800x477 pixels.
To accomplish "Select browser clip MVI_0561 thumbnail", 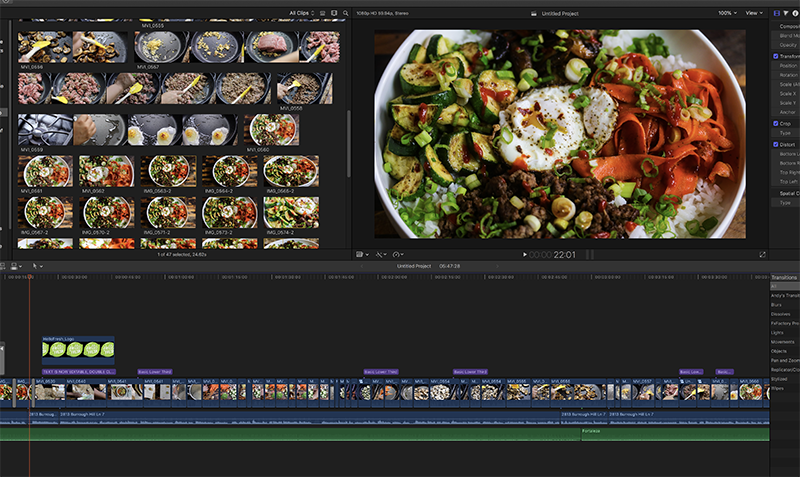I will click(x=45, y=171).
